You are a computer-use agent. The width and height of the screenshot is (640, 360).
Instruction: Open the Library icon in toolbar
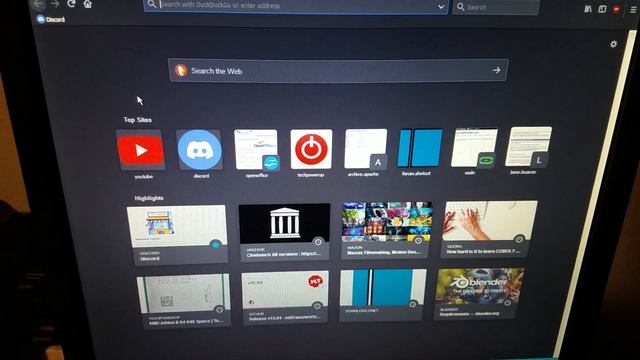tap(588, 9)
